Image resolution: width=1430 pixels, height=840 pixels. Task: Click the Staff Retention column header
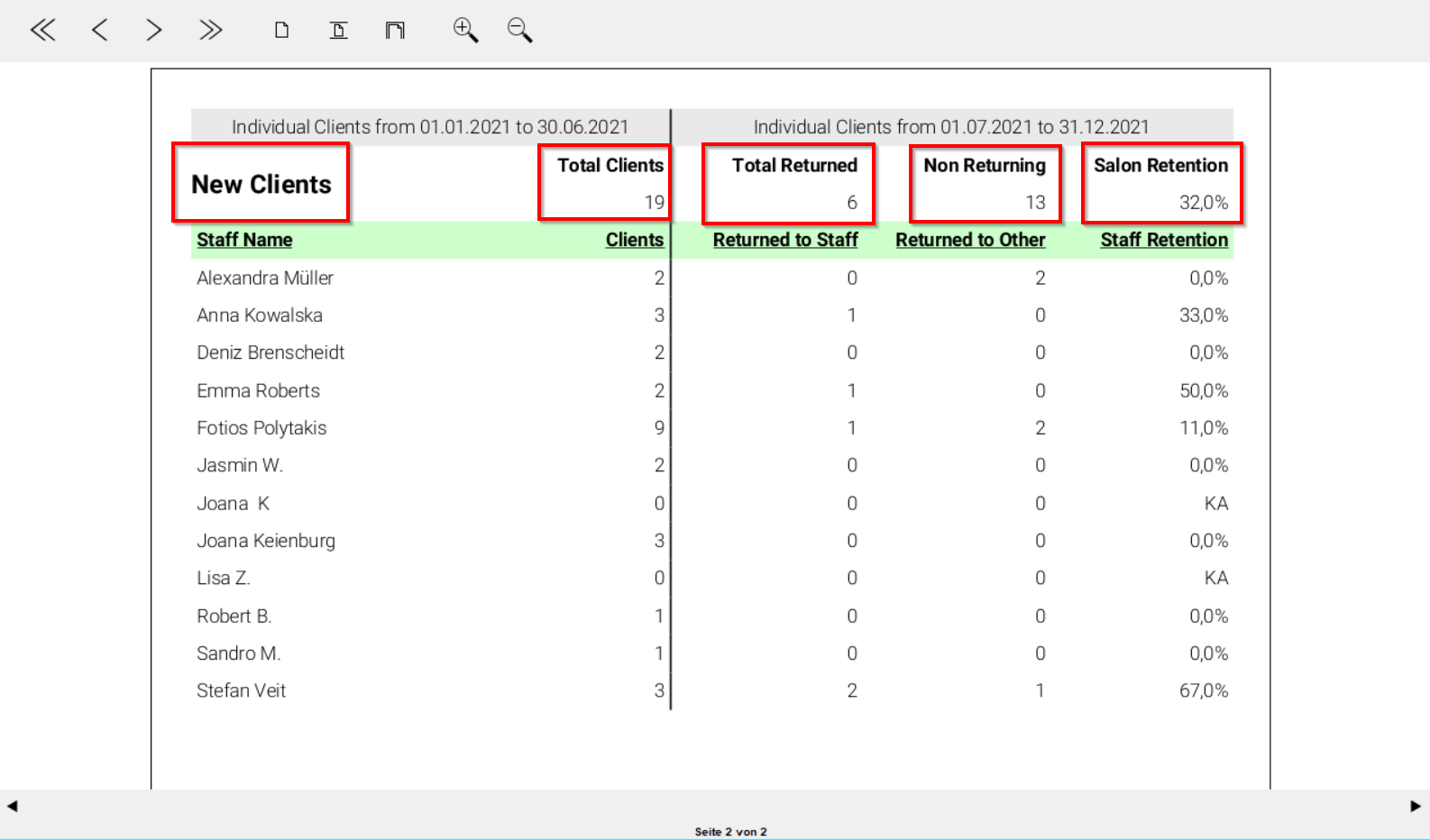(1163, 240)
